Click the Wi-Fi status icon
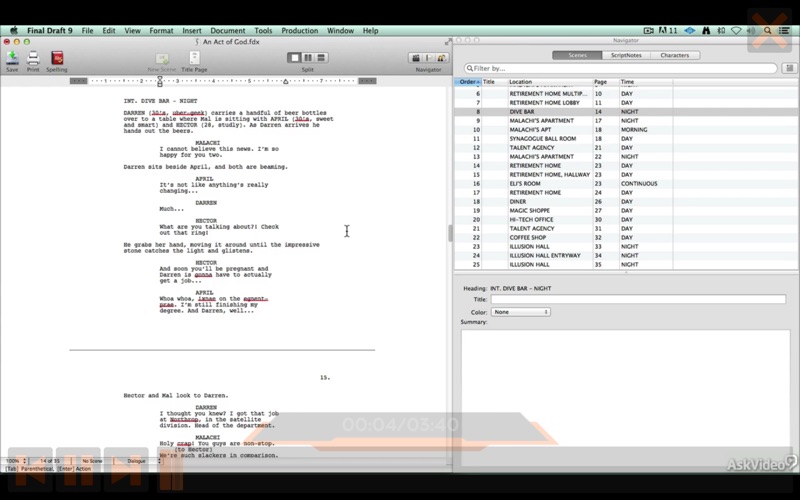 (x=736, y=31)
